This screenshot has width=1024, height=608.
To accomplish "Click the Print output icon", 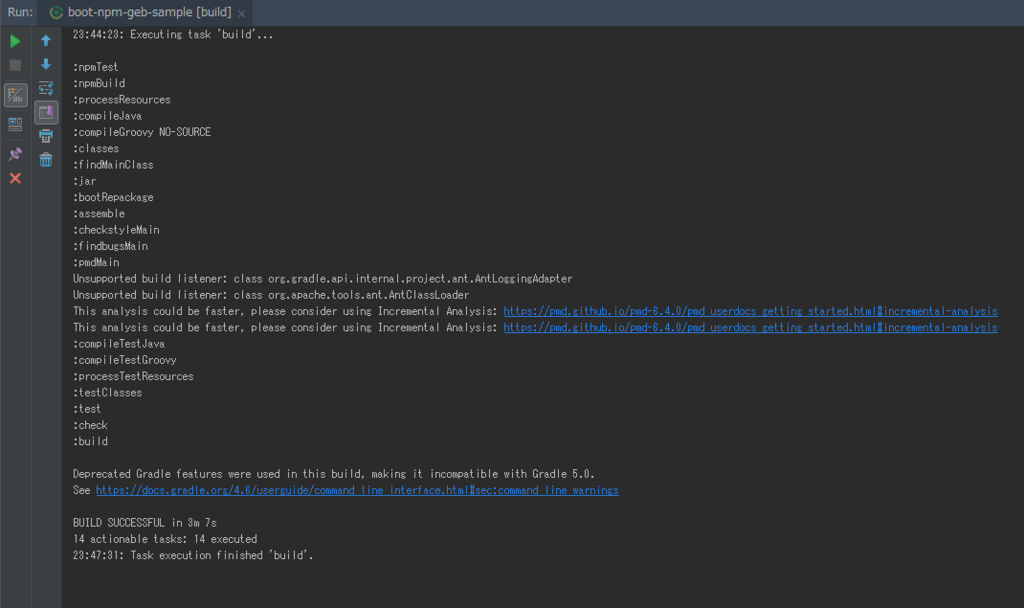I will click(x=46, y=136).
